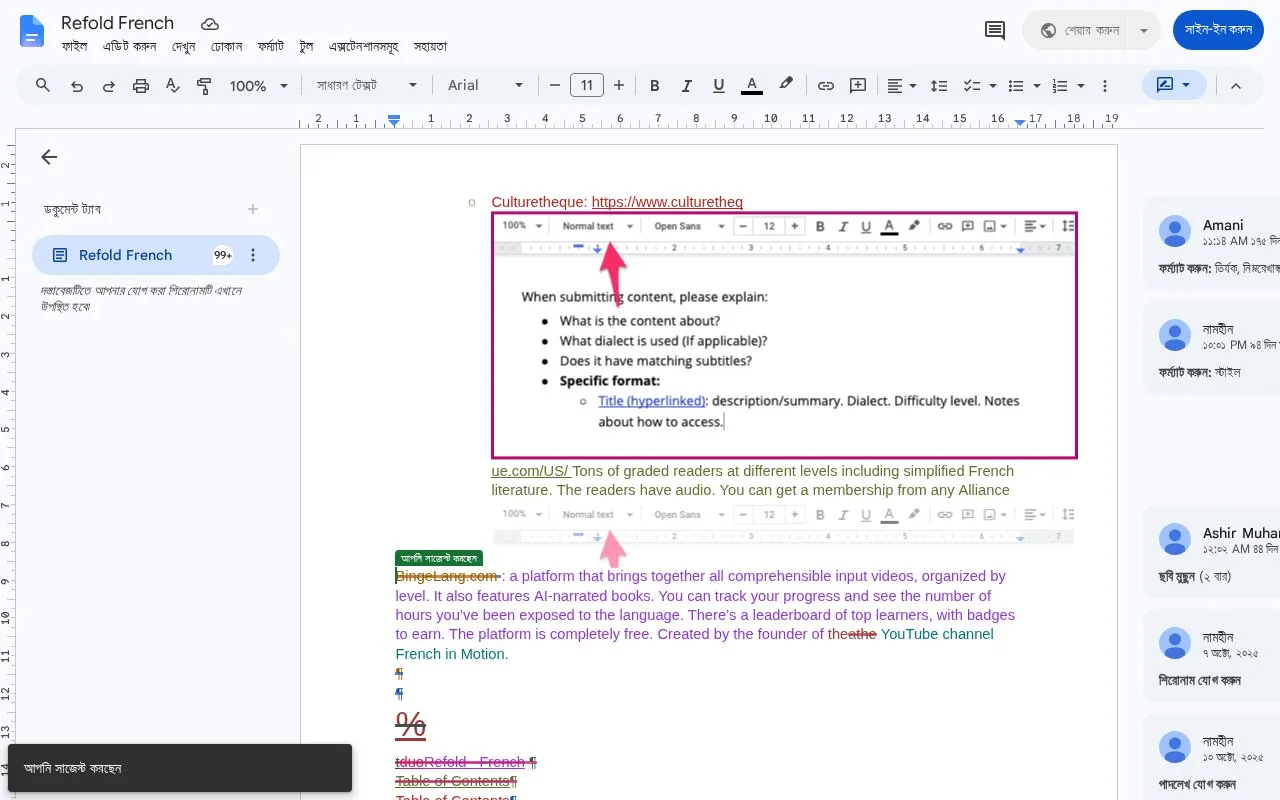Open the text color picker
The width and height of the screenshot is (1280, 800).
752,86
